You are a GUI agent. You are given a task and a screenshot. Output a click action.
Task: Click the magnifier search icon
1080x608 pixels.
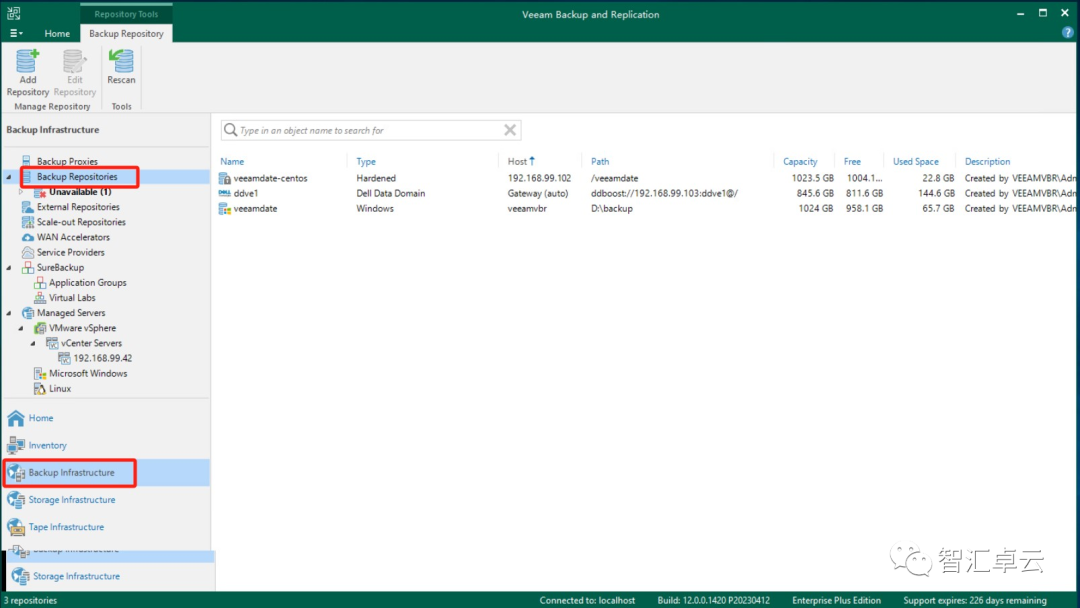(231, 130)
